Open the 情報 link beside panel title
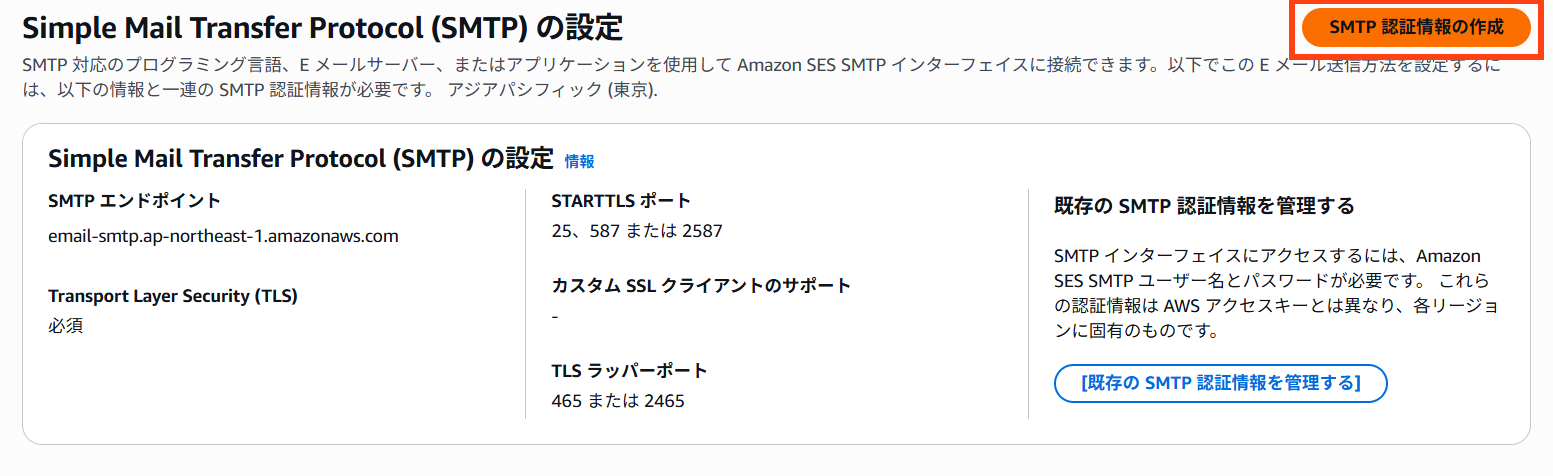1553x476 pixels. (579, 161)
